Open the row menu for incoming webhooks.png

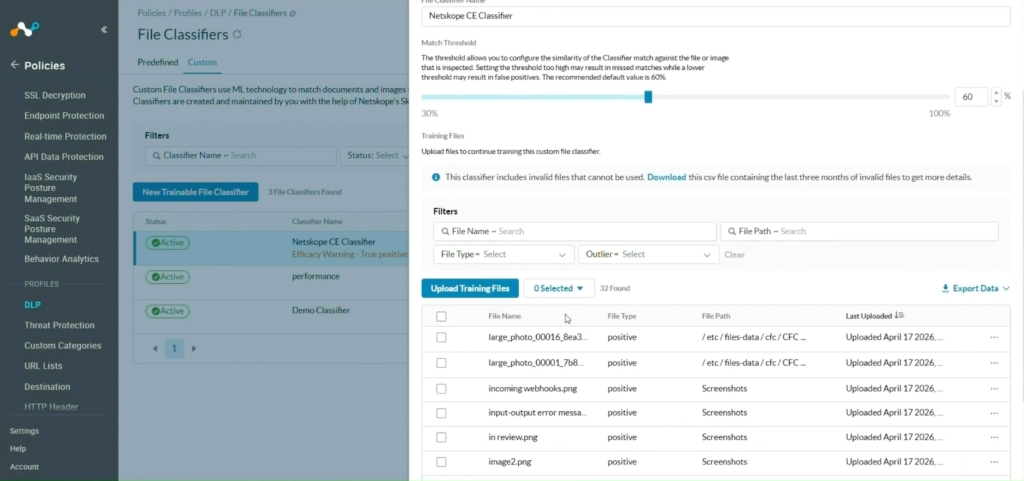(994, 388)
